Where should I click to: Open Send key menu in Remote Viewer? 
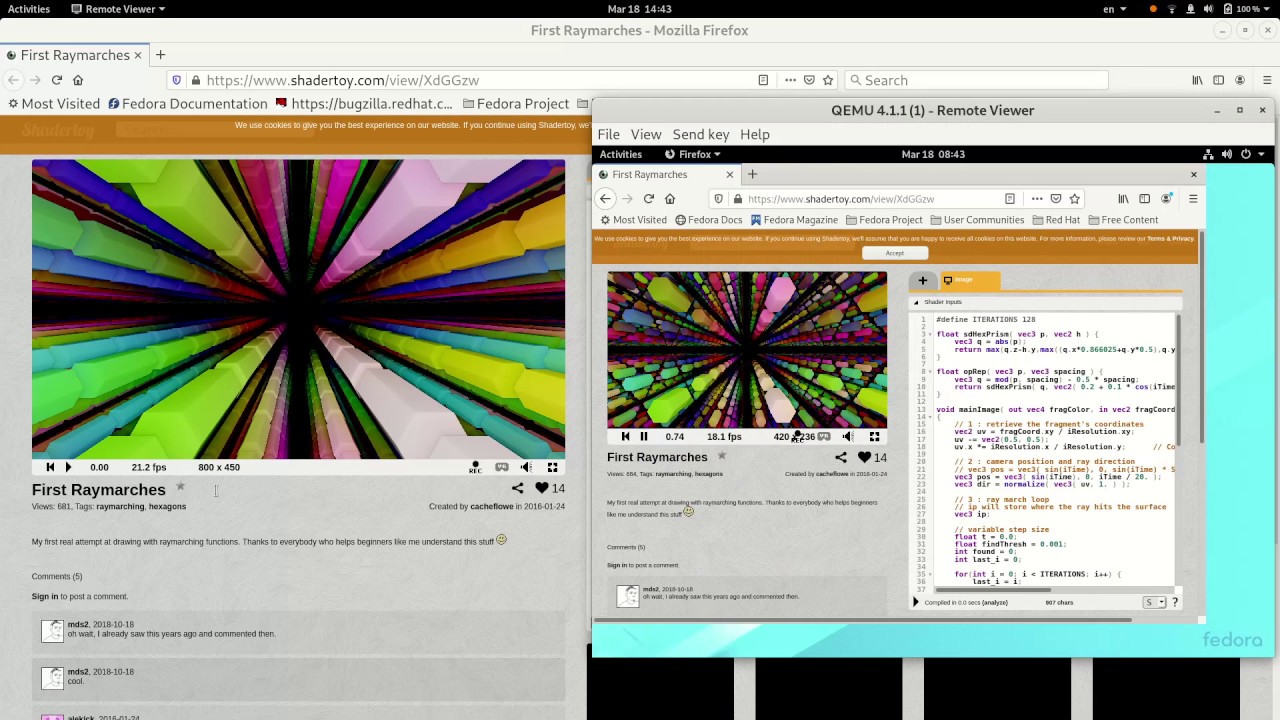click(701, 134)
